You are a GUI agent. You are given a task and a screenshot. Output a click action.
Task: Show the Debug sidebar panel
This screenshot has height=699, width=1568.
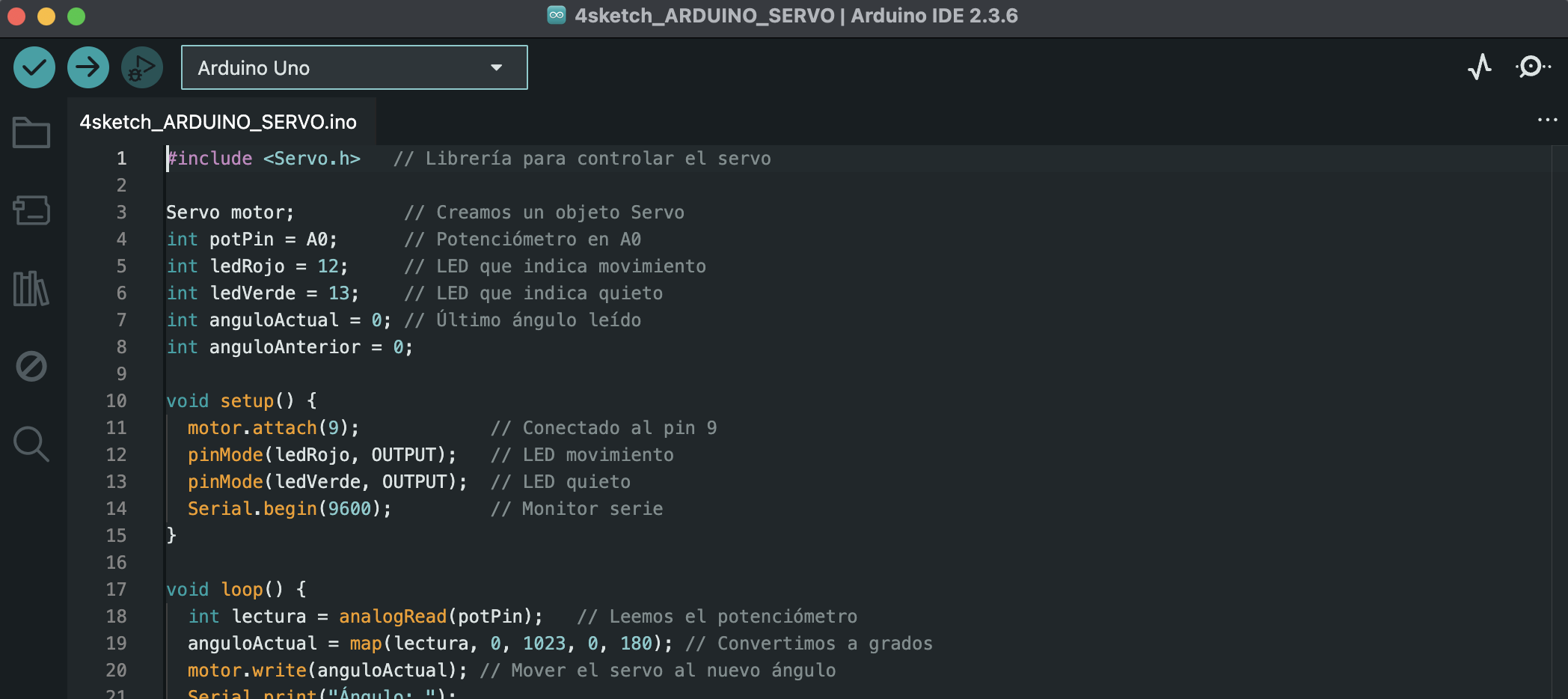point(31,366)
